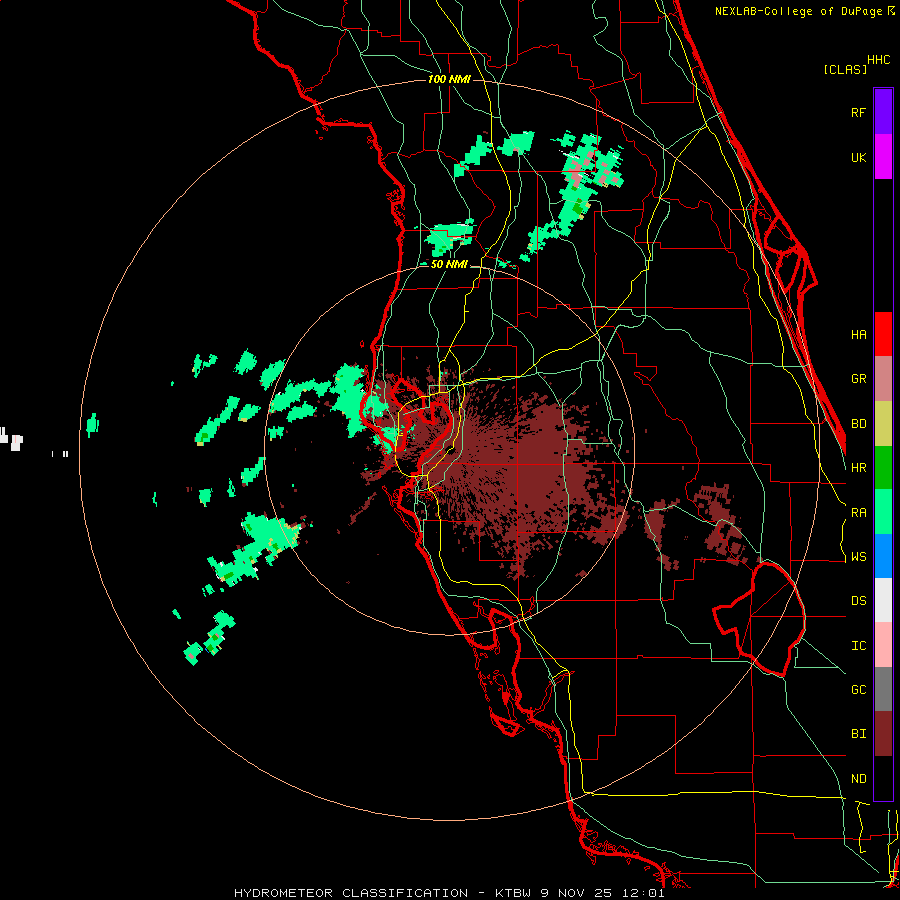Click the ND legend label
The height and width of the screenshot is (900, 900).
tap(858, 779)
